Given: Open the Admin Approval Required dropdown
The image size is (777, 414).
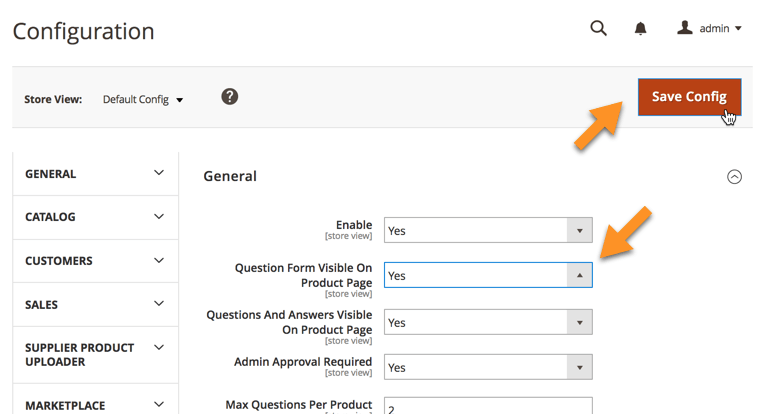Looking at the screenshot, I should (x=488, y=368).
